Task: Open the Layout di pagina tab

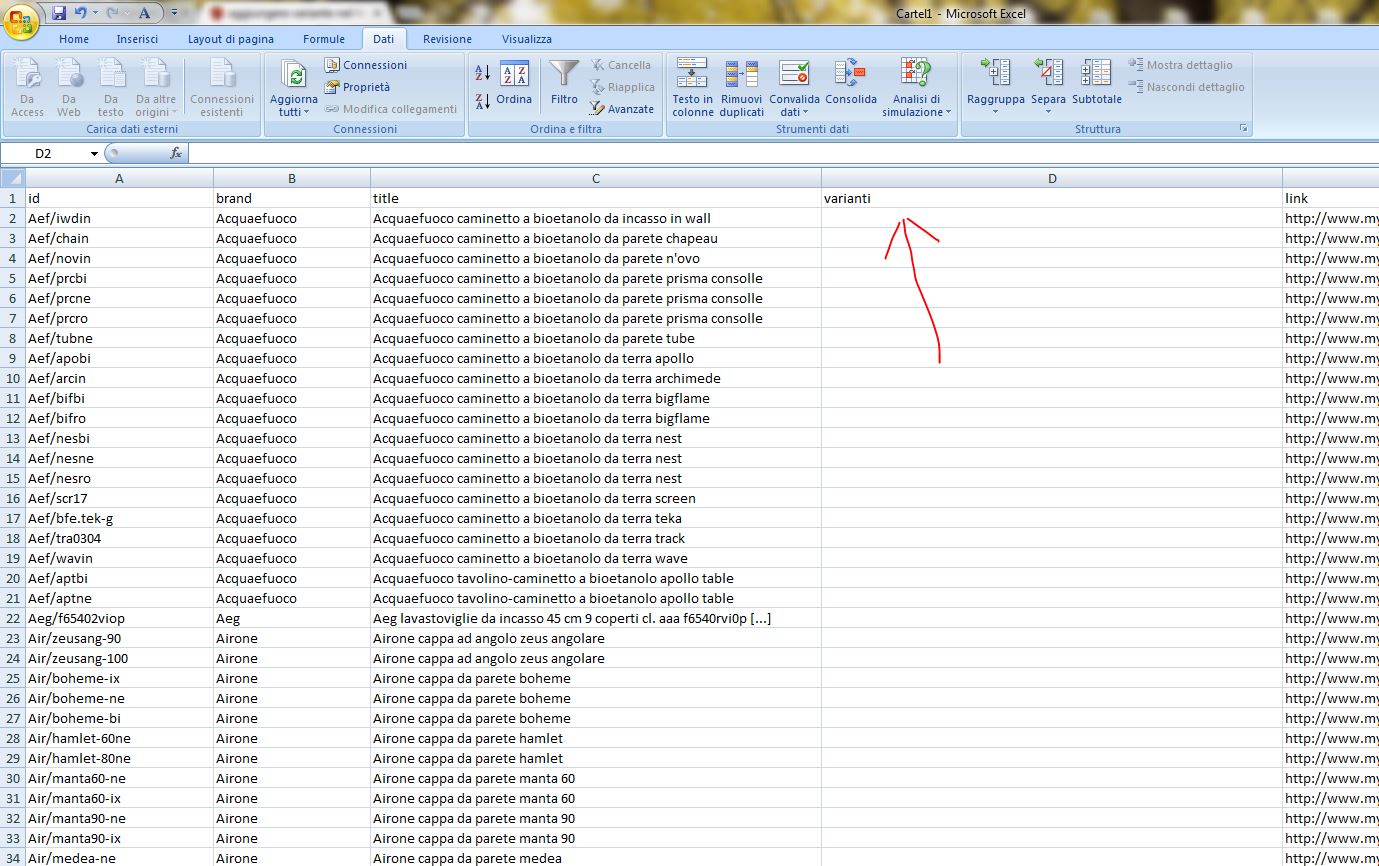Action: coord(231,39)
